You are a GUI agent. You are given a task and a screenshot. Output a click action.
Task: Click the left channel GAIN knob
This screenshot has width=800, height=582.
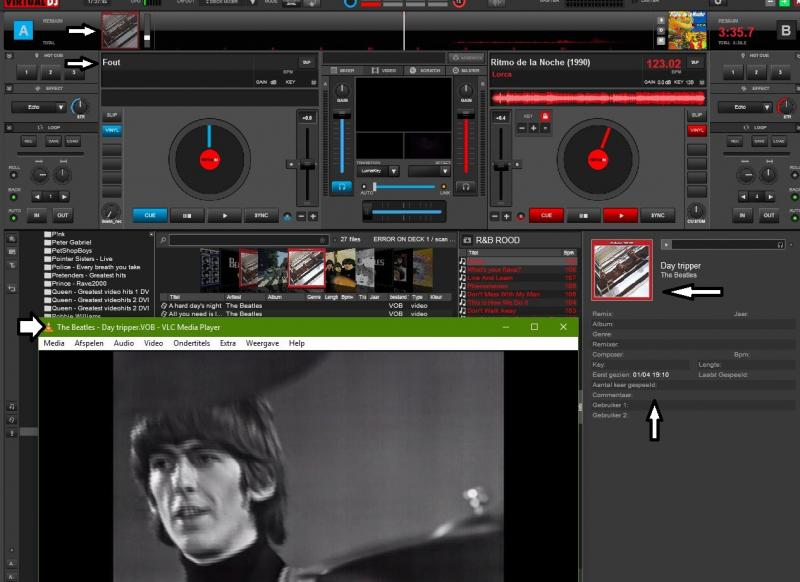point(342,91)
